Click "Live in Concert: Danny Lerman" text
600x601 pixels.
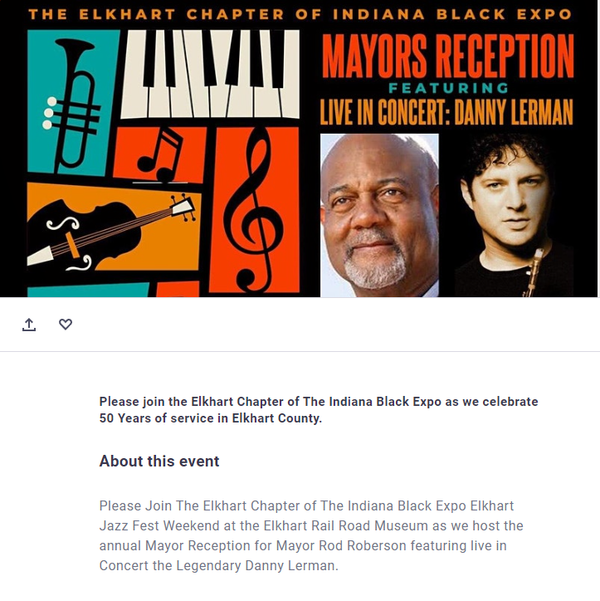tap(446, 111)
